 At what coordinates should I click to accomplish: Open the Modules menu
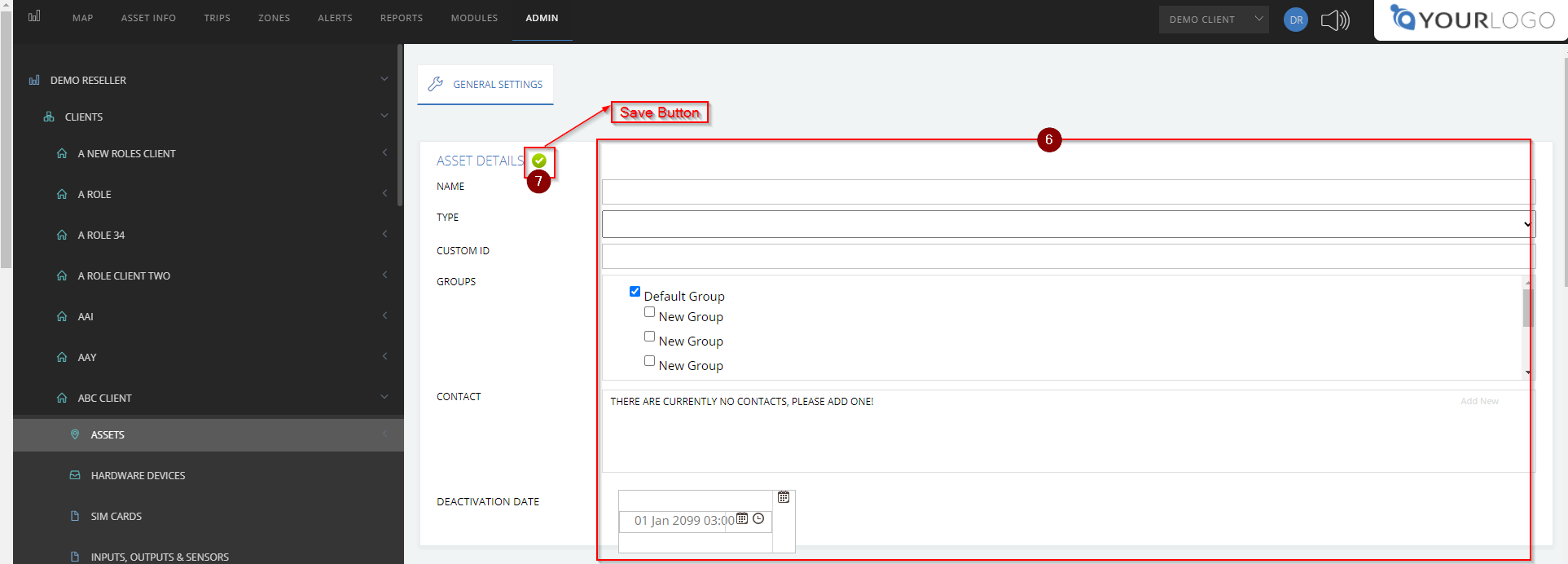[x=475, y=18]
